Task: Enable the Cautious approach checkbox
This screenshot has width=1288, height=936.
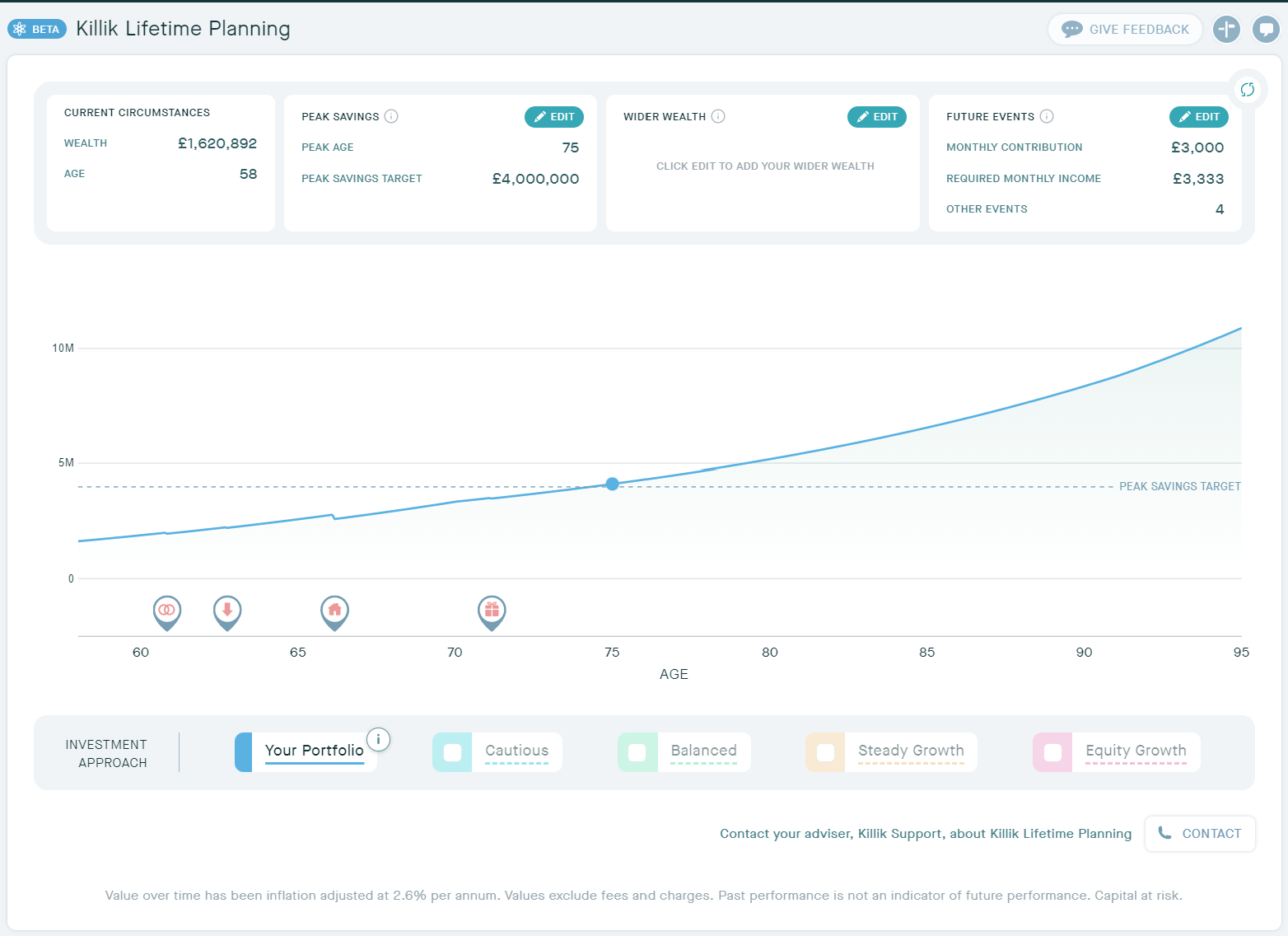Action: [452, 752]
